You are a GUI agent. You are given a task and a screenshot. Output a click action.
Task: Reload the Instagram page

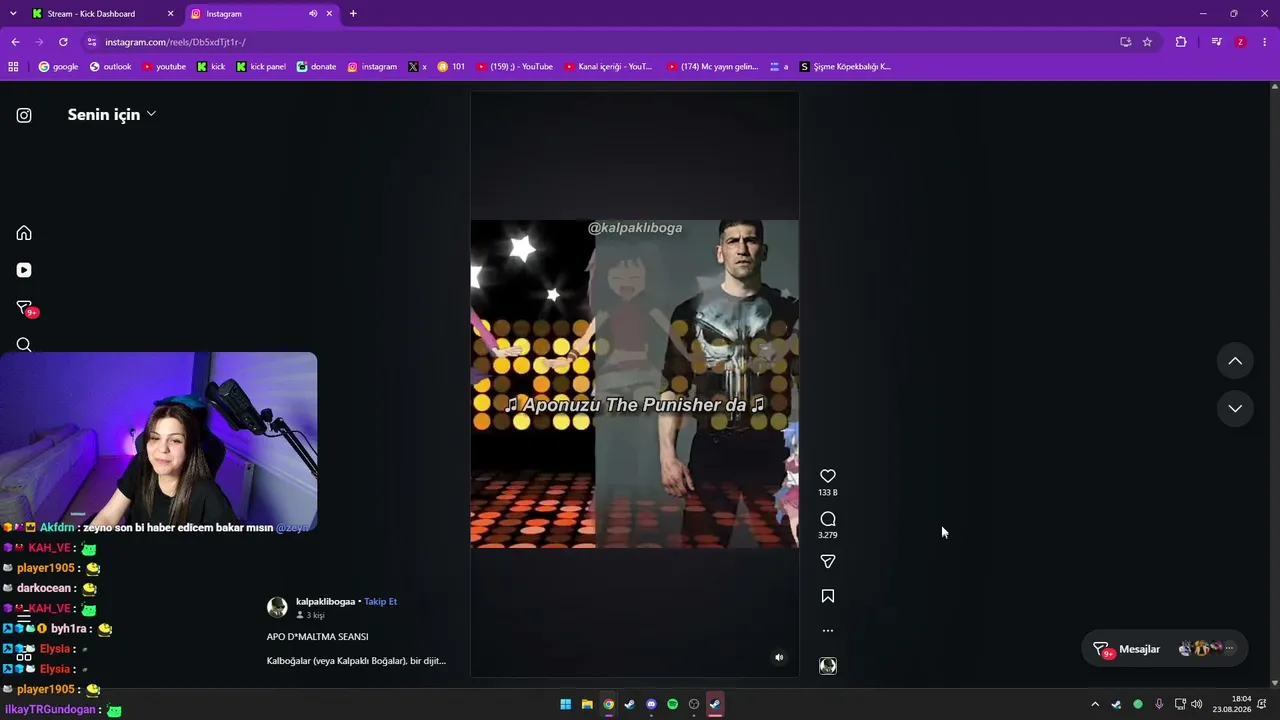(63, 42)
